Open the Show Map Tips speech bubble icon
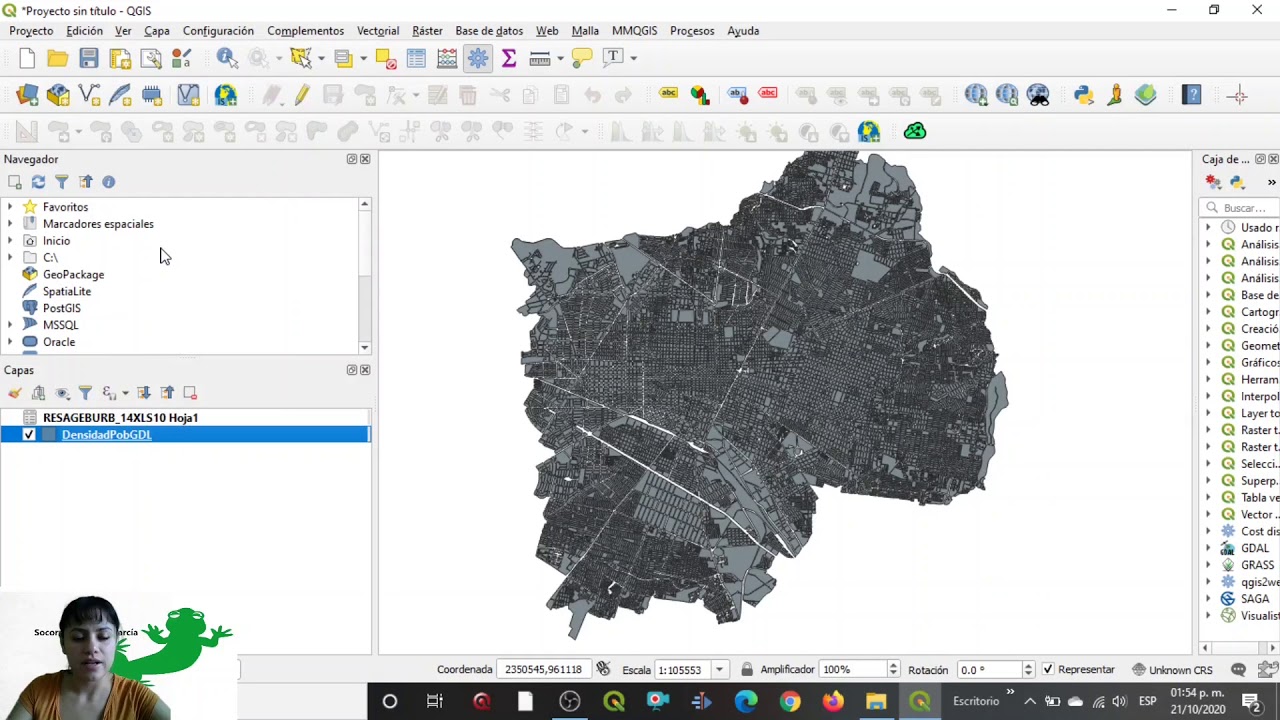 point(582,58)
